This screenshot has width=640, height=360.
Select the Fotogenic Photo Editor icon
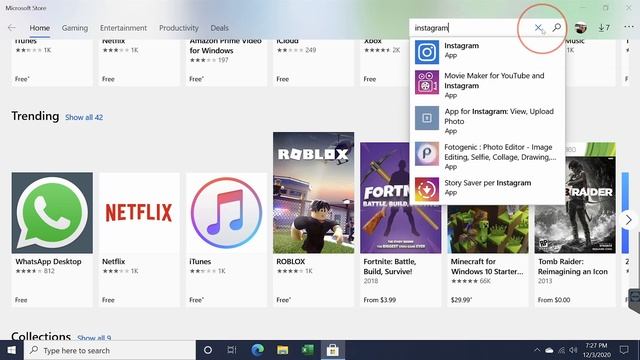tap(427, 153)
